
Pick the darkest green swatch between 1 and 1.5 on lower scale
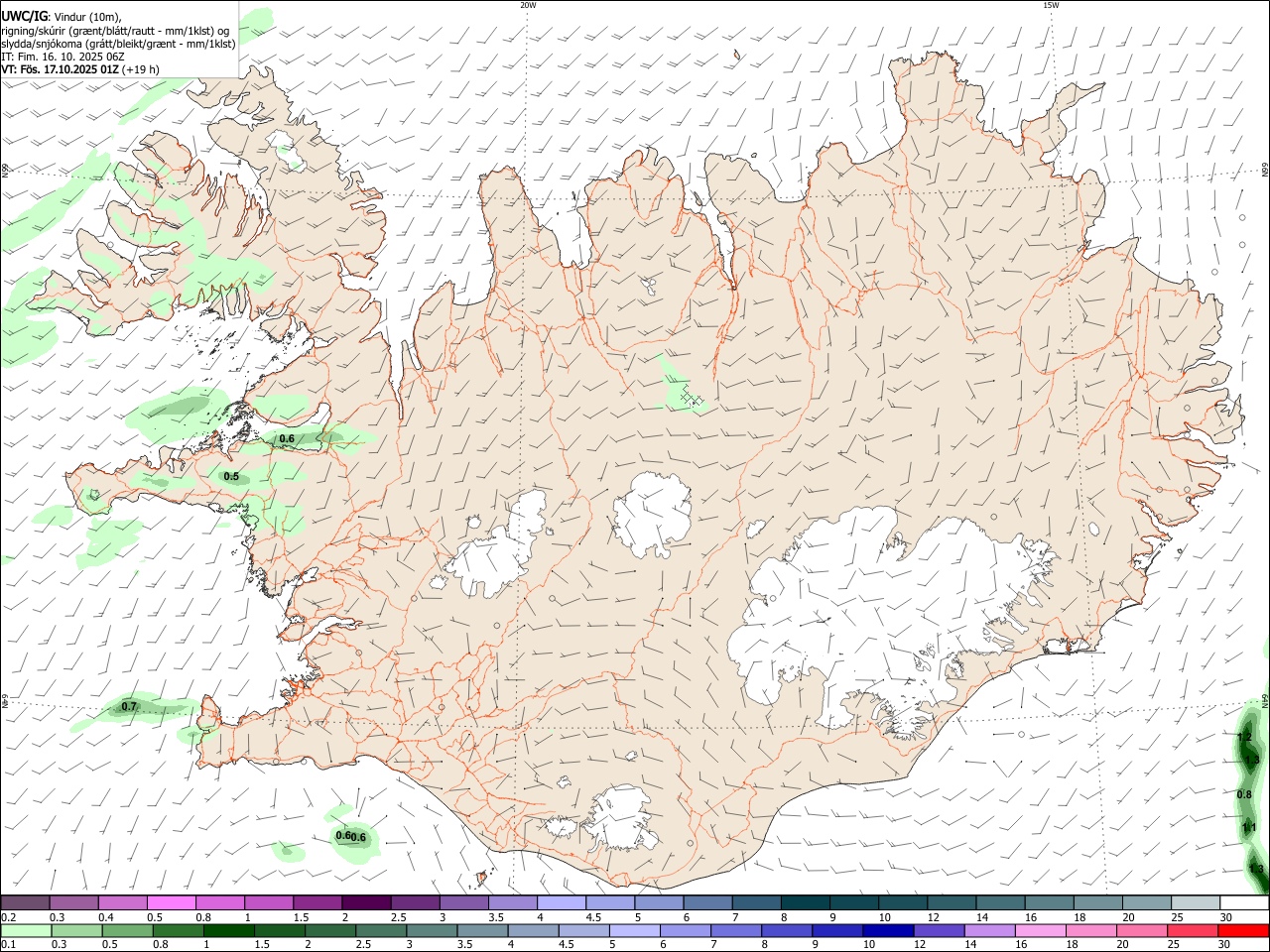(x=229, y=931)
